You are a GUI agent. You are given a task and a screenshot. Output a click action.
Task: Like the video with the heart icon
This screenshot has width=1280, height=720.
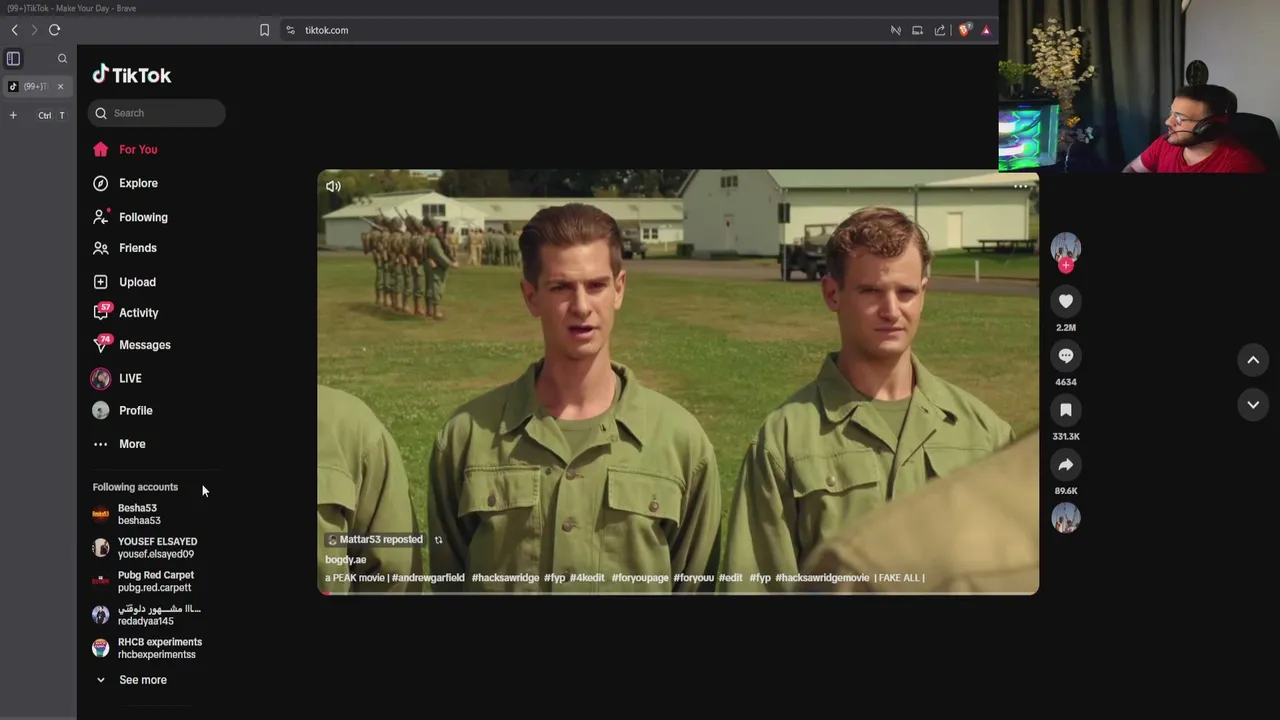point(1066,301)
